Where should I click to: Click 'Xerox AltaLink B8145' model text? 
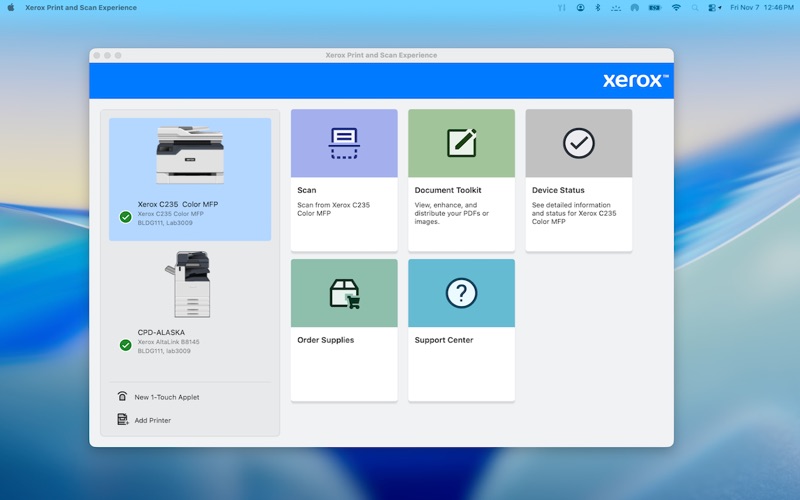click(x=168, y=342)
